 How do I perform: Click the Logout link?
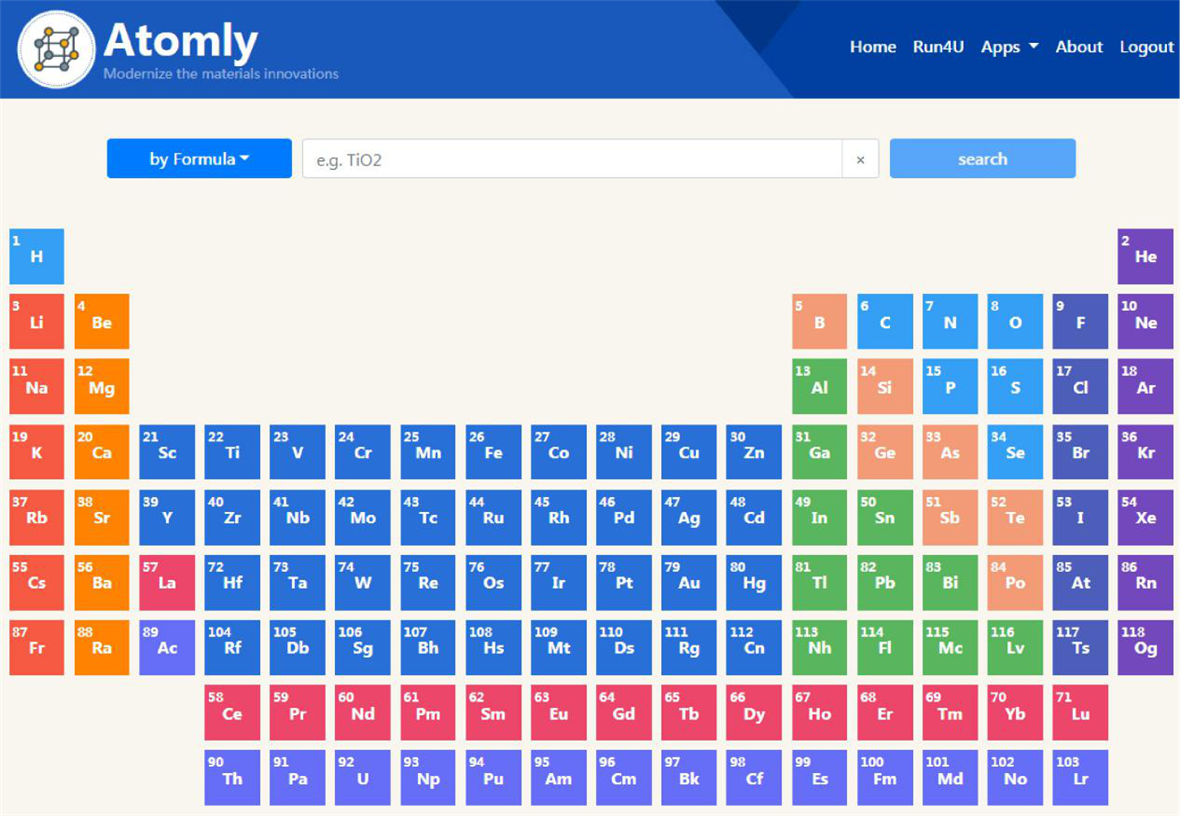tap(1146, 47)
